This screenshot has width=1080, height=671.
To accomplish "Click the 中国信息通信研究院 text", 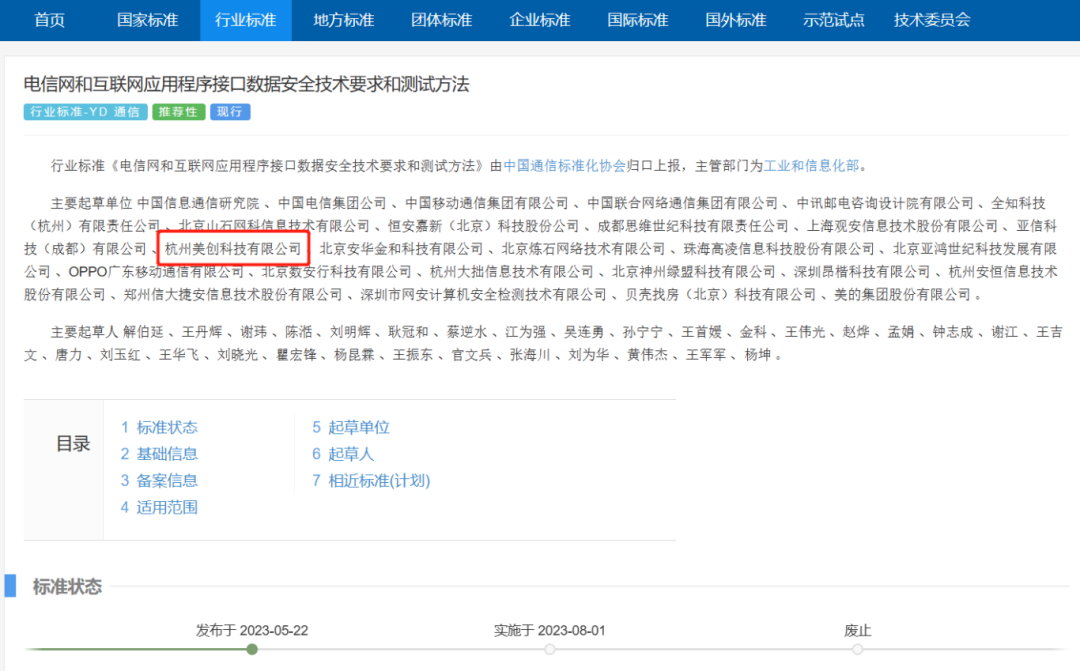I will pos(198,203).
